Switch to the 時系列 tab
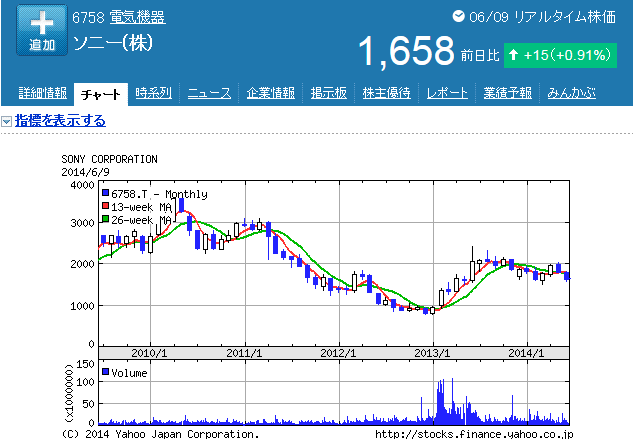Image resolution: width=633 pixels, height=439 pixels. click(153, 93)
